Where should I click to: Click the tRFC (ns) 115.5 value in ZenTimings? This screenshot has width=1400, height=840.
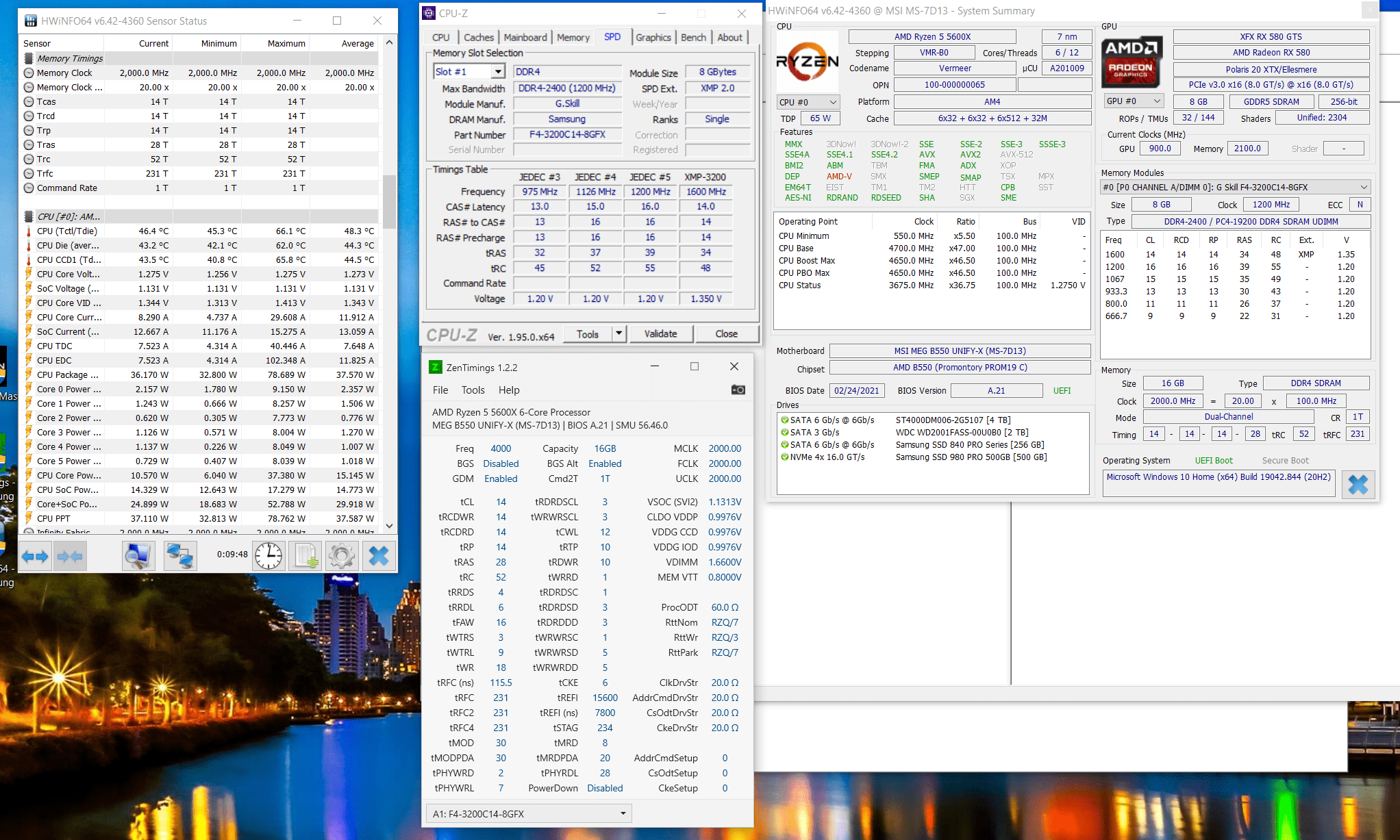point(501,683)
